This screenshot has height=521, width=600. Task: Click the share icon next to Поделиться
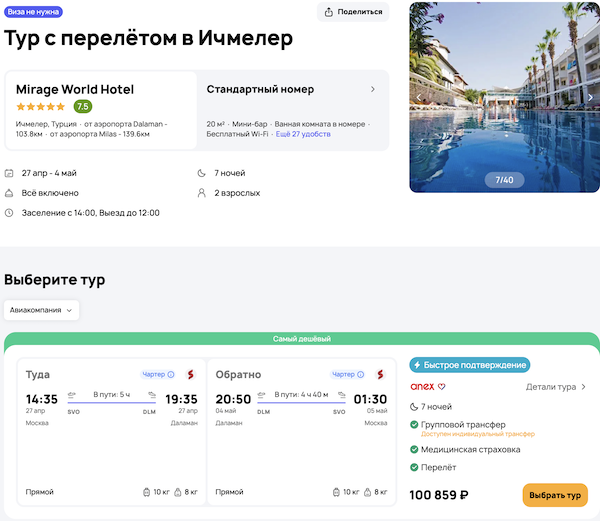tap(331, 12)
